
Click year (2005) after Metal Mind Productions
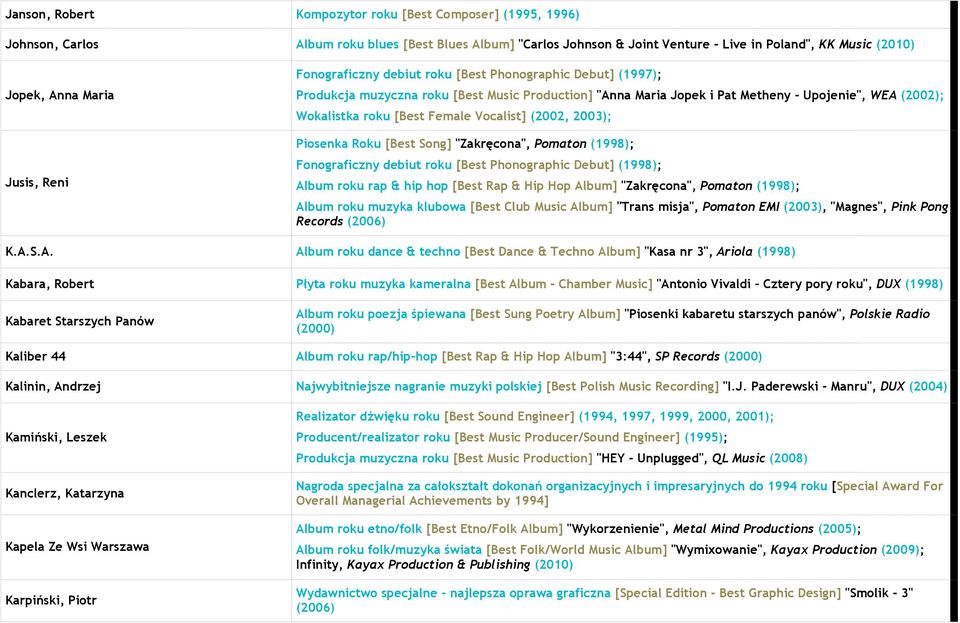click(x=837, y=528)
